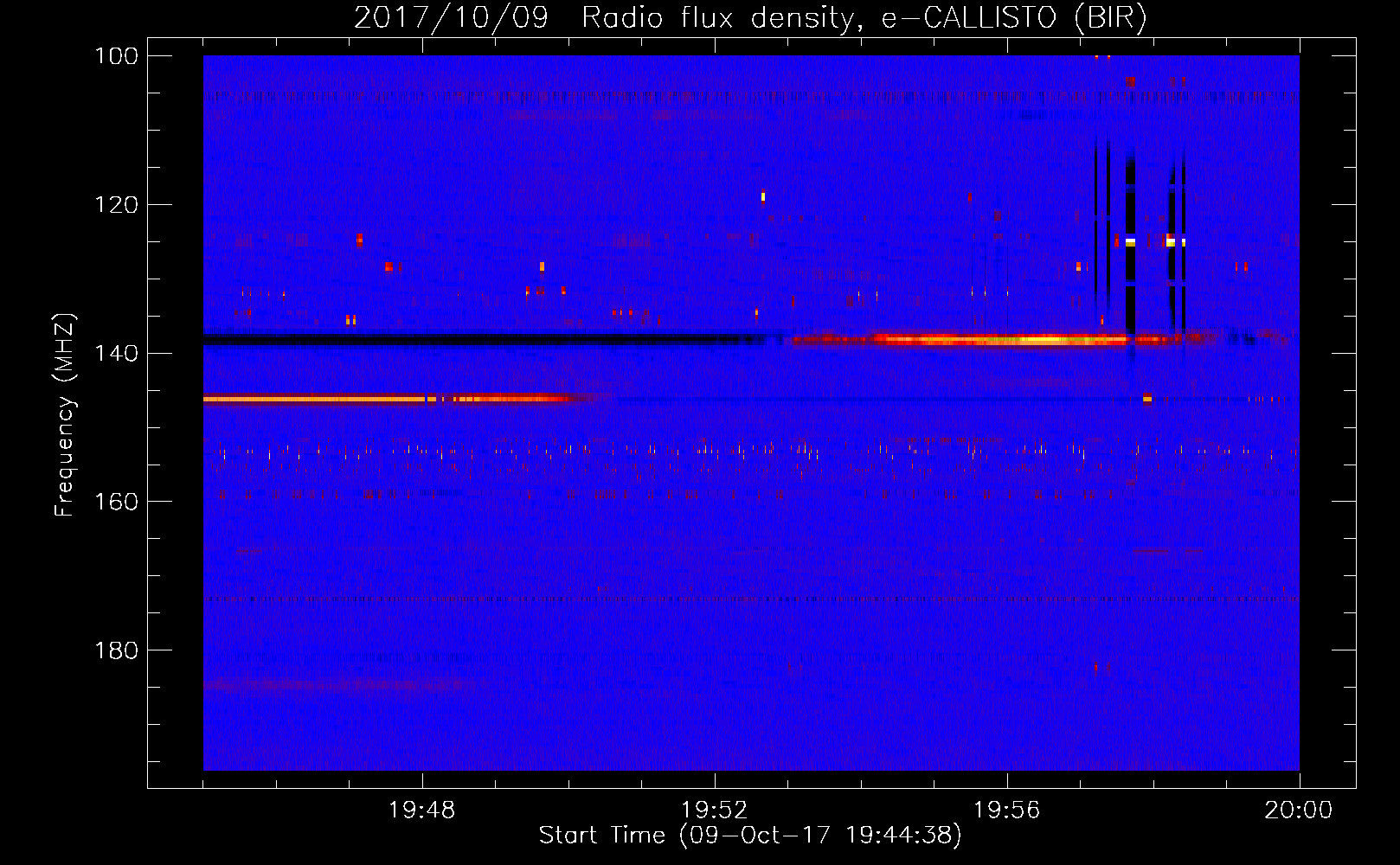Click the 'Start Time (09-Oct-17 19:44:38)' label
Screen dimensions: 1400x865
pyautogui.click(x=750, y=836)
